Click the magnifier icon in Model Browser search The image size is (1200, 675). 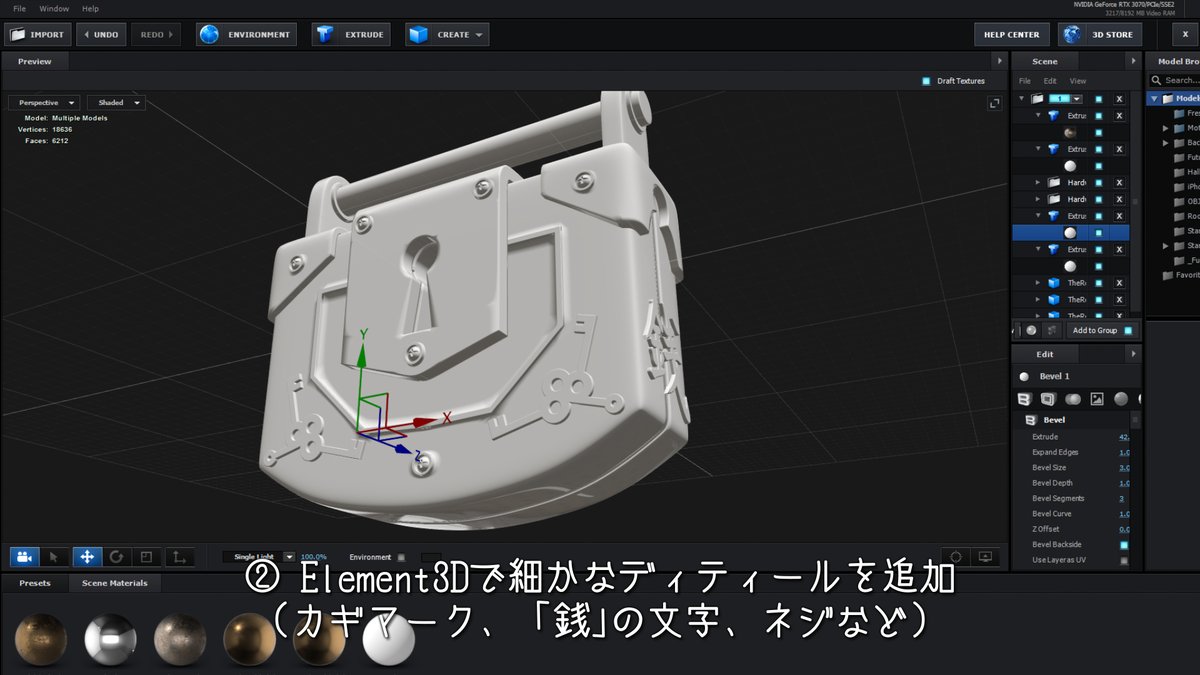(x=1158, y=80)
